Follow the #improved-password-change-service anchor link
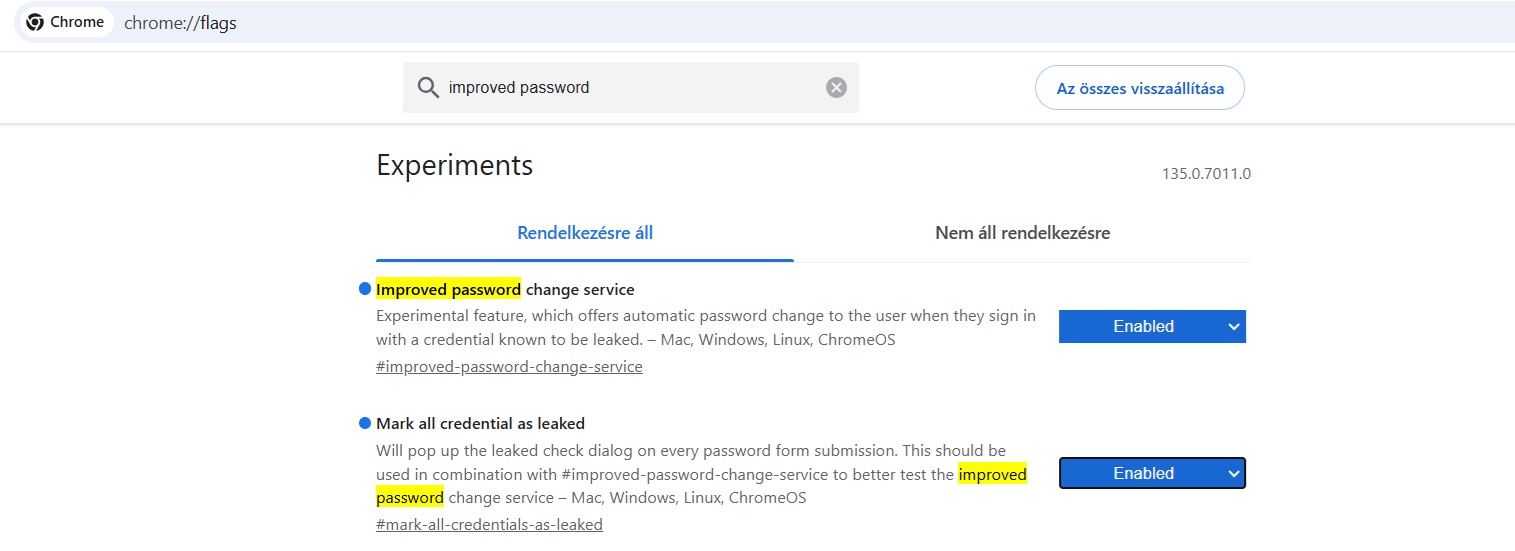The image size is (1515, 551). tap(509, 366)
